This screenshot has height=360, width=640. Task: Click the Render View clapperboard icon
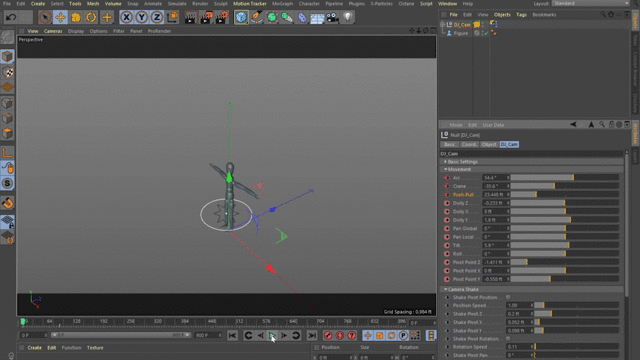click(x=190, y=17)
